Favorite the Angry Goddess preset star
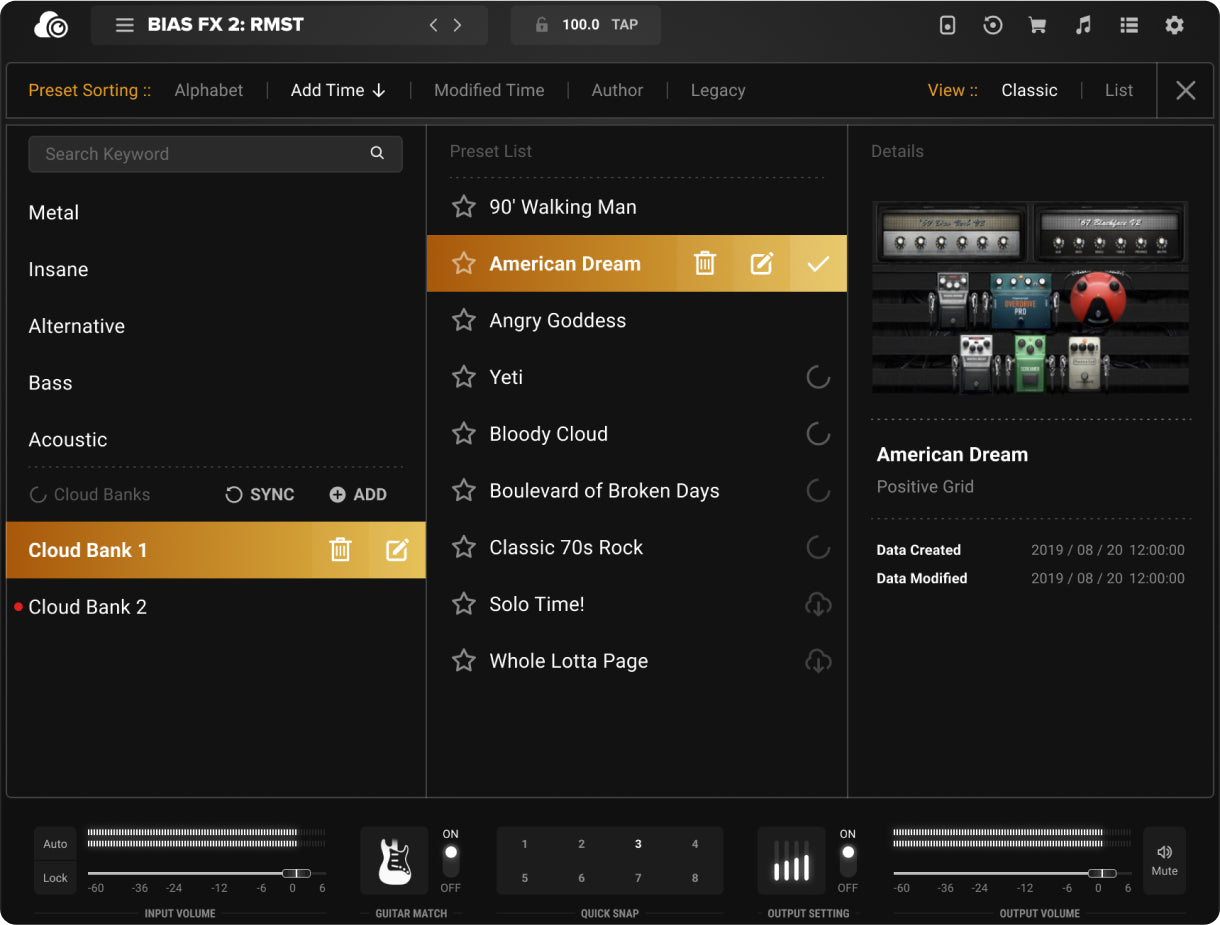Image resolution: width=1220 pixels, height=925 pixels. coord(464,321)
